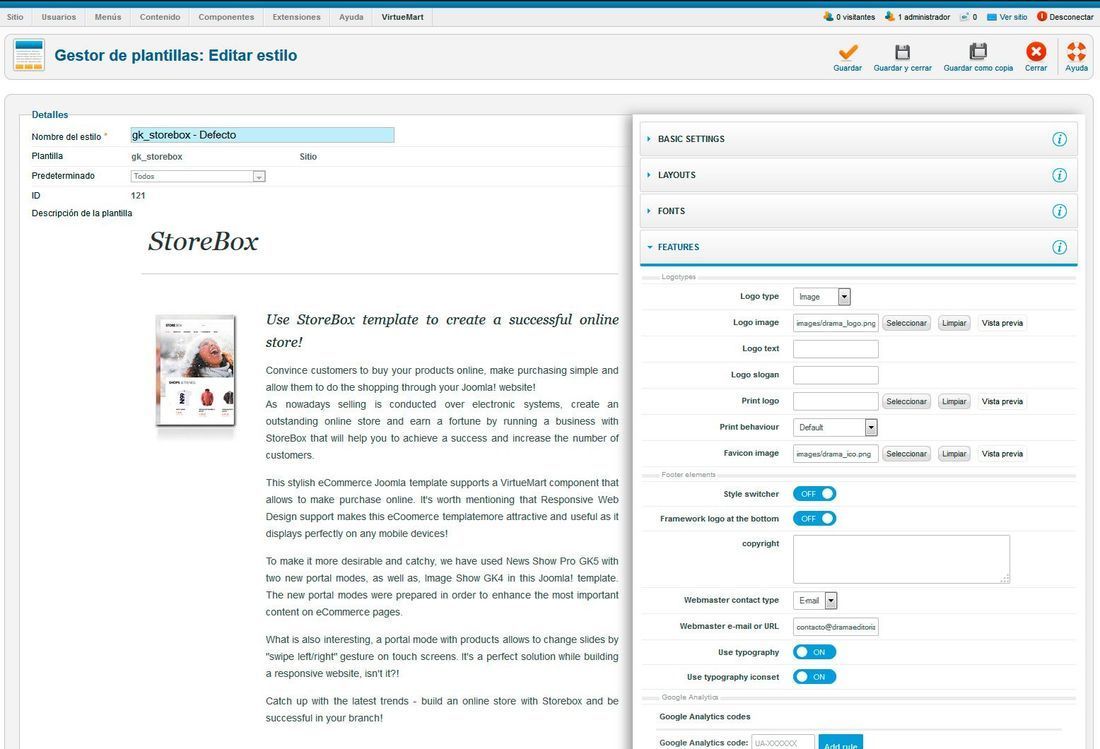Toggle the Style switcher off switch

814,494
